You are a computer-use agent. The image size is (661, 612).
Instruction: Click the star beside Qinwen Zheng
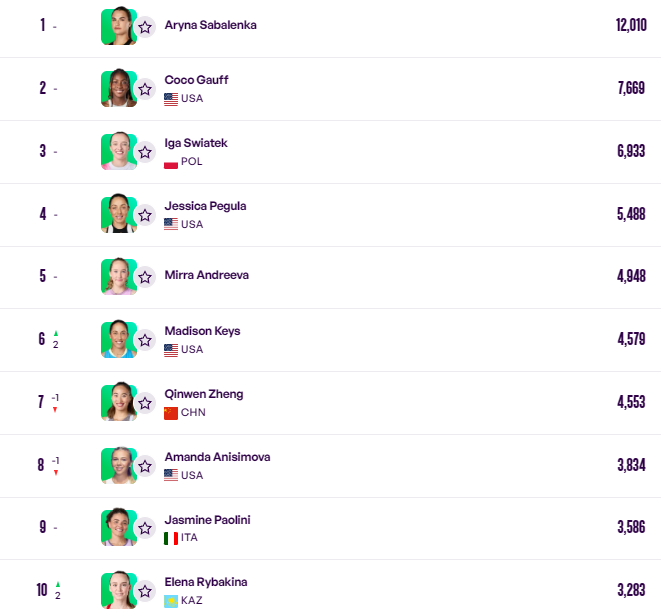[x=145, y=403]
